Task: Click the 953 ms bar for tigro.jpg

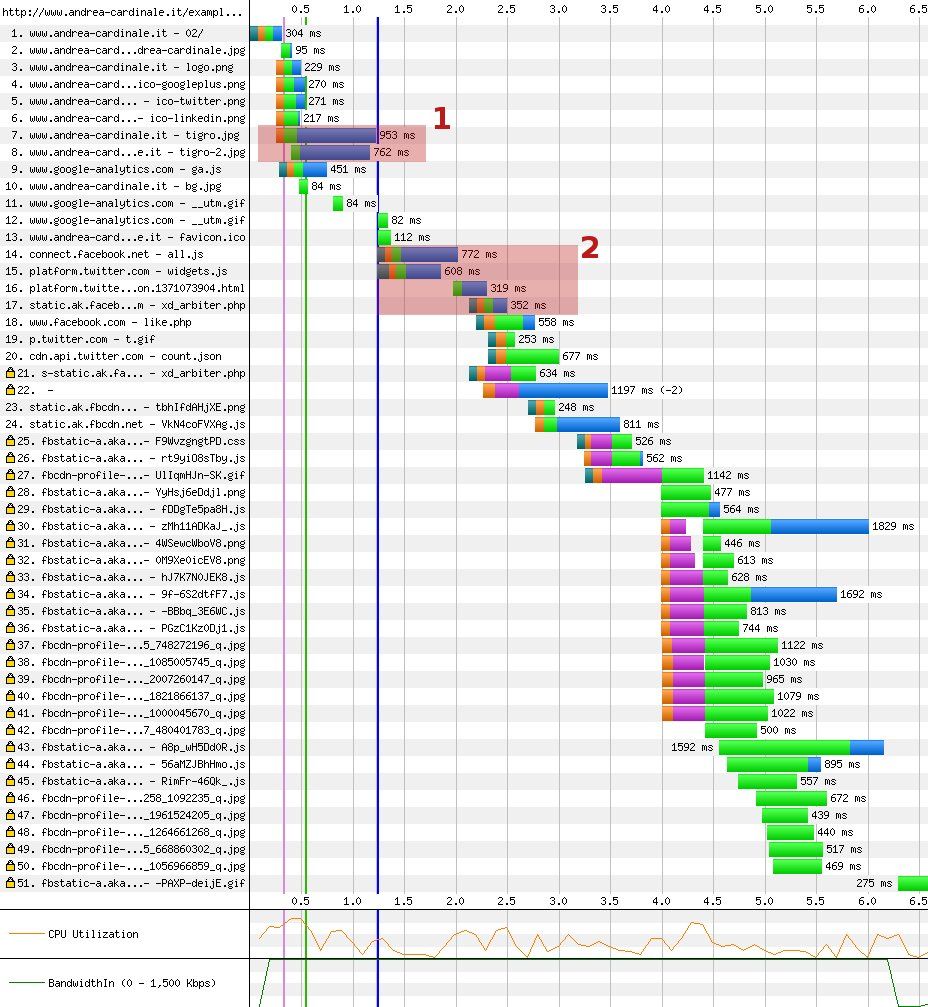Action: point(335,135)
